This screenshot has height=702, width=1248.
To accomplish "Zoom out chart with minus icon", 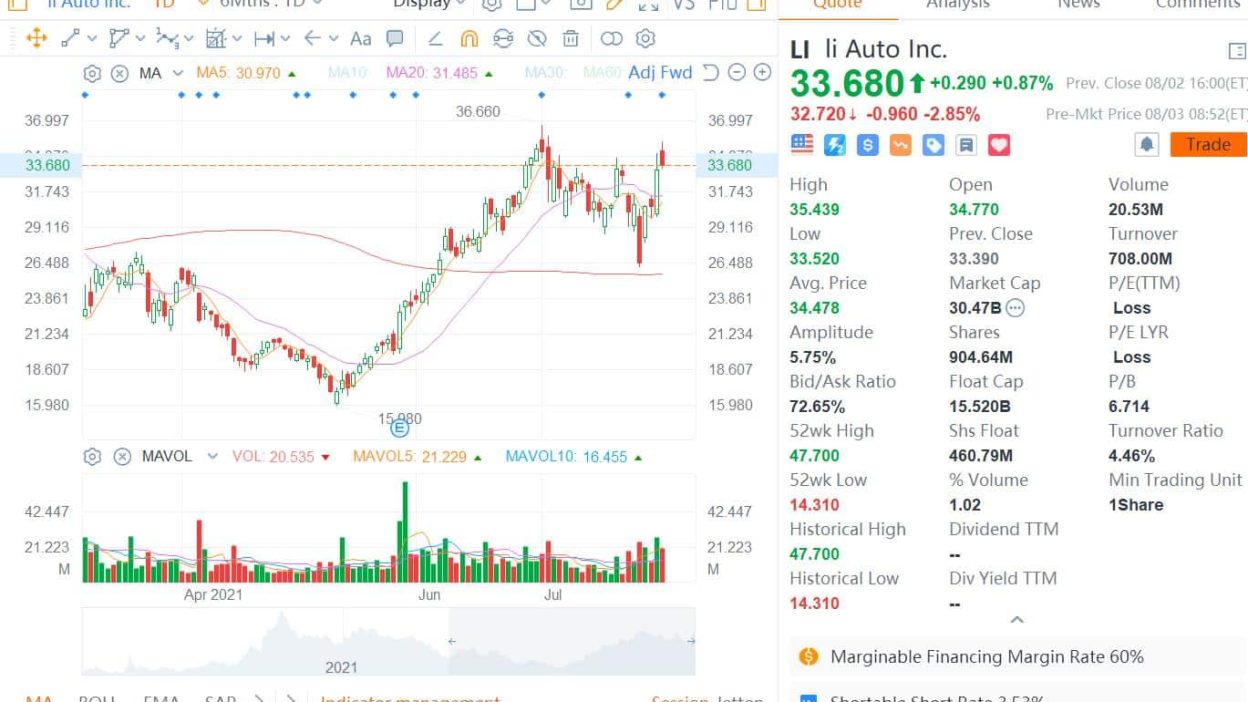I will pyautogui.click(x=737, y=72).
